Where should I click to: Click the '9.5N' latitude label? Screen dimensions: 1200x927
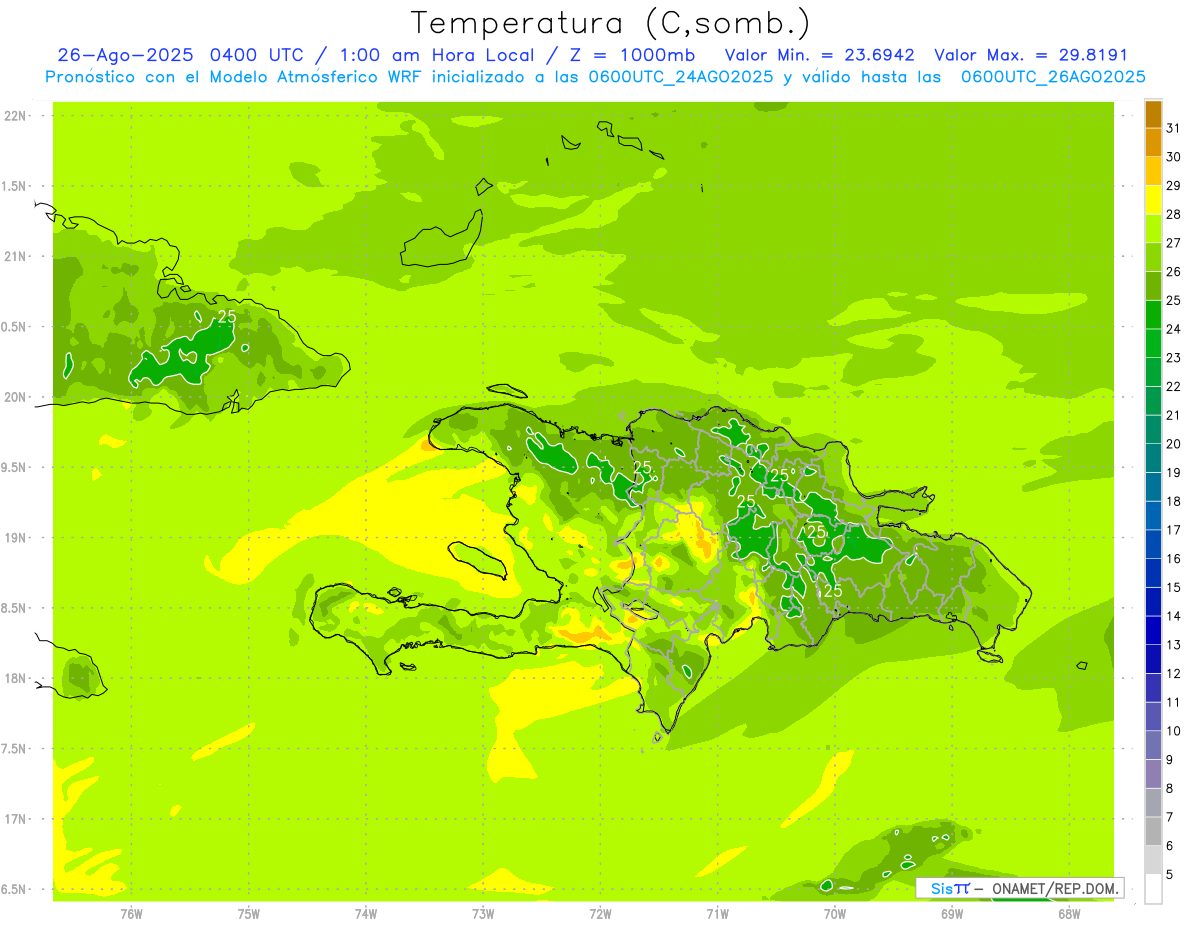tap(14, 467)
